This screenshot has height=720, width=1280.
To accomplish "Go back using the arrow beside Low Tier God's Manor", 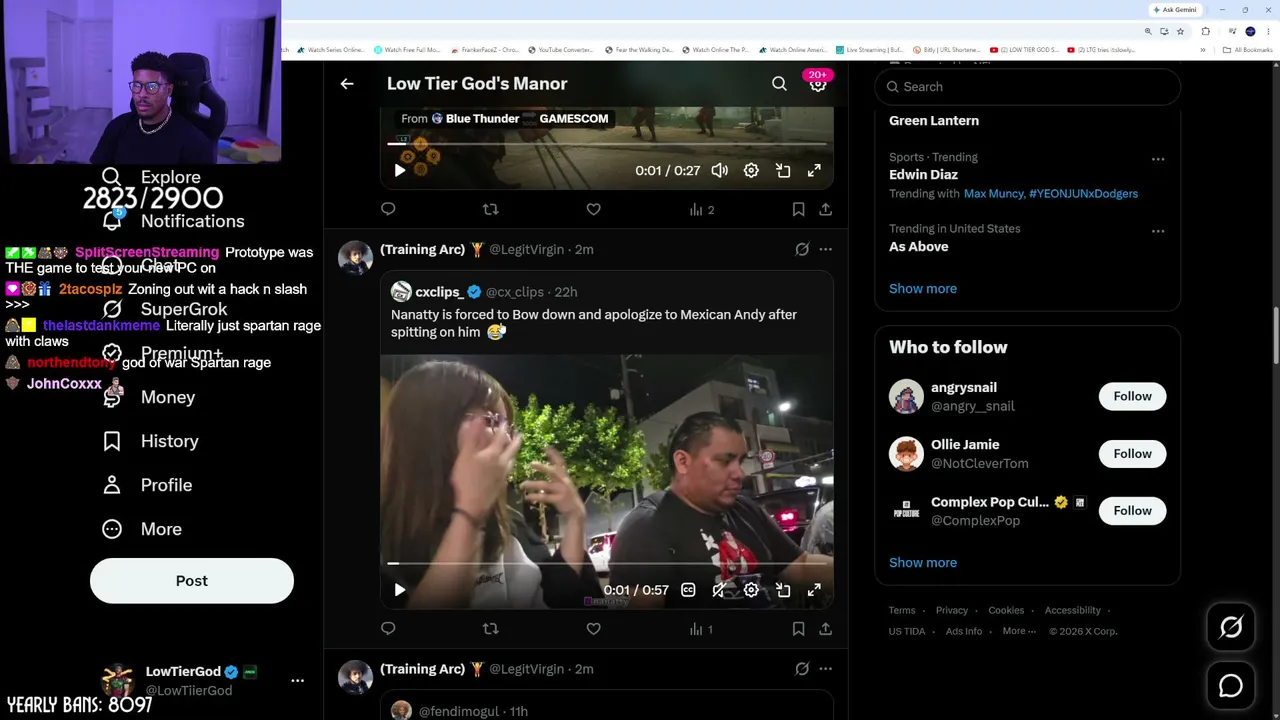I will click(x=347, y=84).
